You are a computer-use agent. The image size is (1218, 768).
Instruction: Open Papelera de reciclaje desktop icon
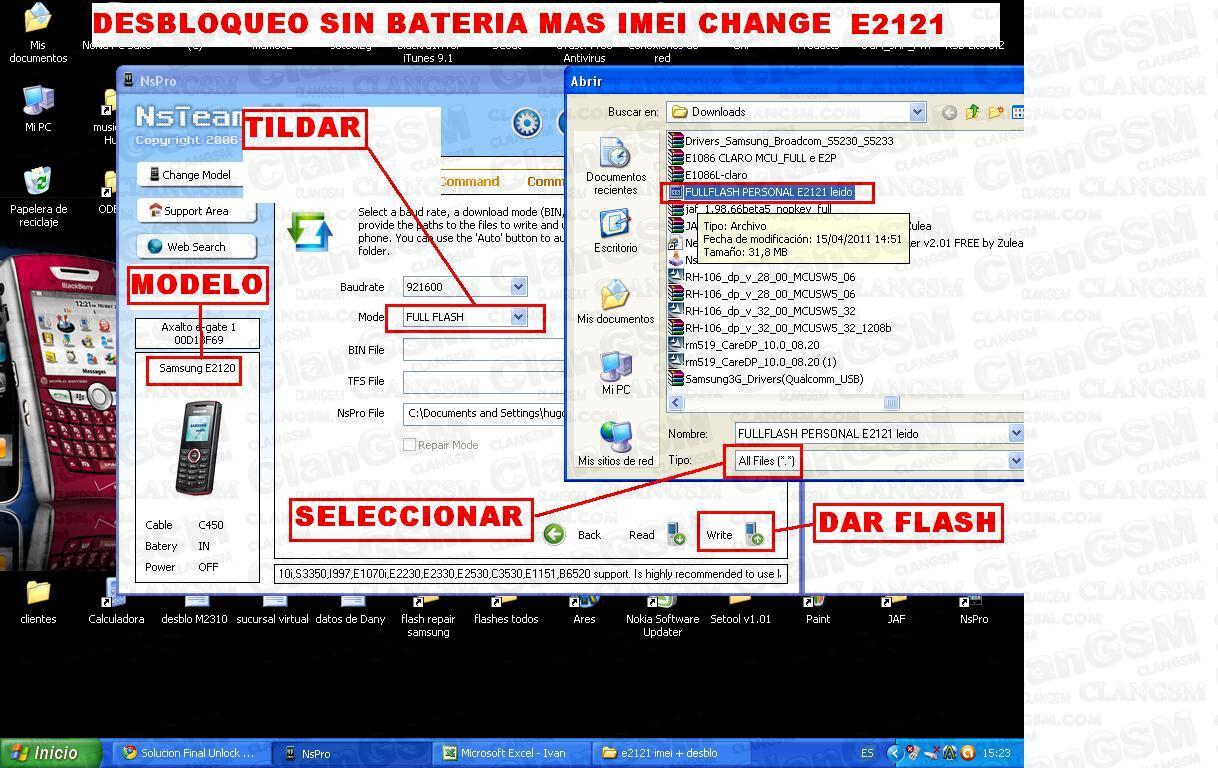coord(38,197)
